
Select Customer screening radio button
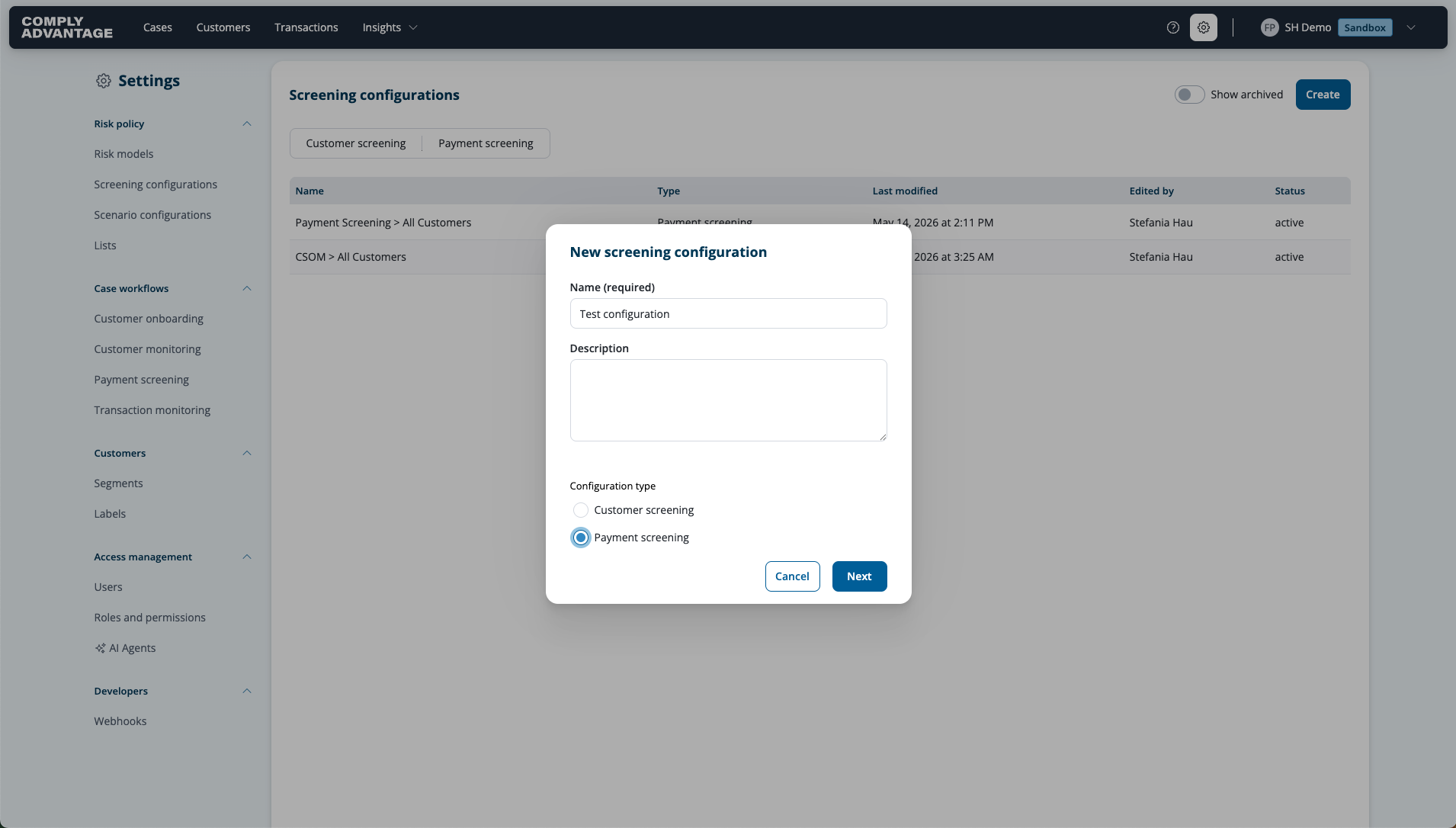click(x=581, y=510)
